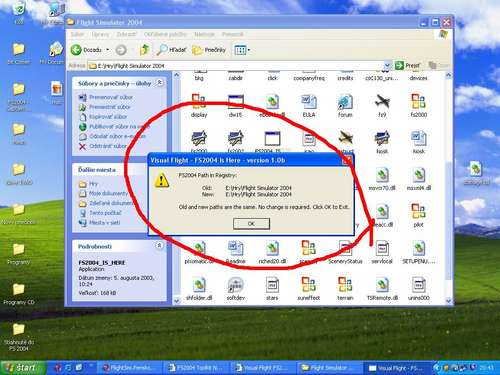
Task: Toggle the Priečinky folders pane
Action: point(209,50)
